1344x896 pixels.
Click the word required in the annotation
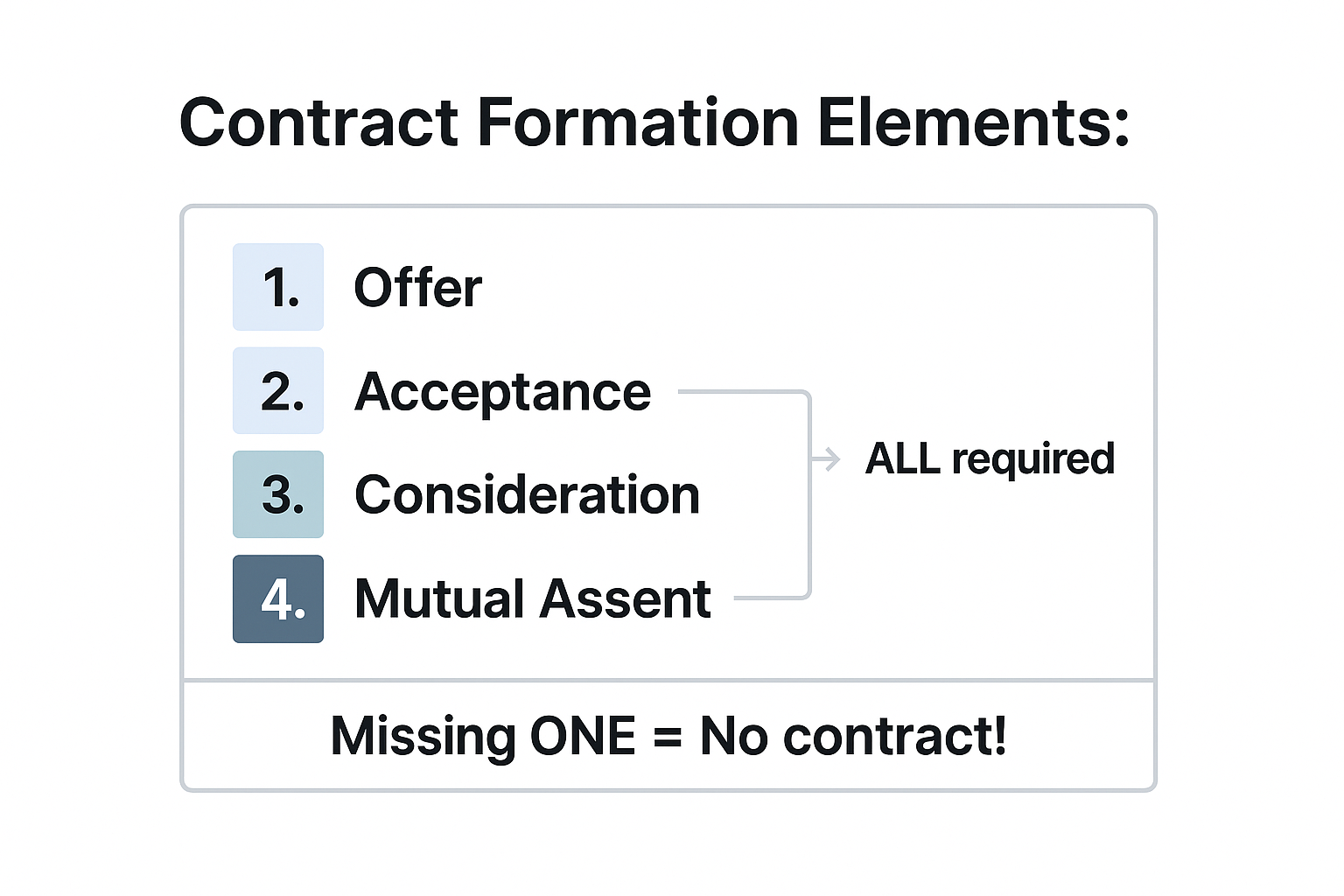click(1032, 459)
